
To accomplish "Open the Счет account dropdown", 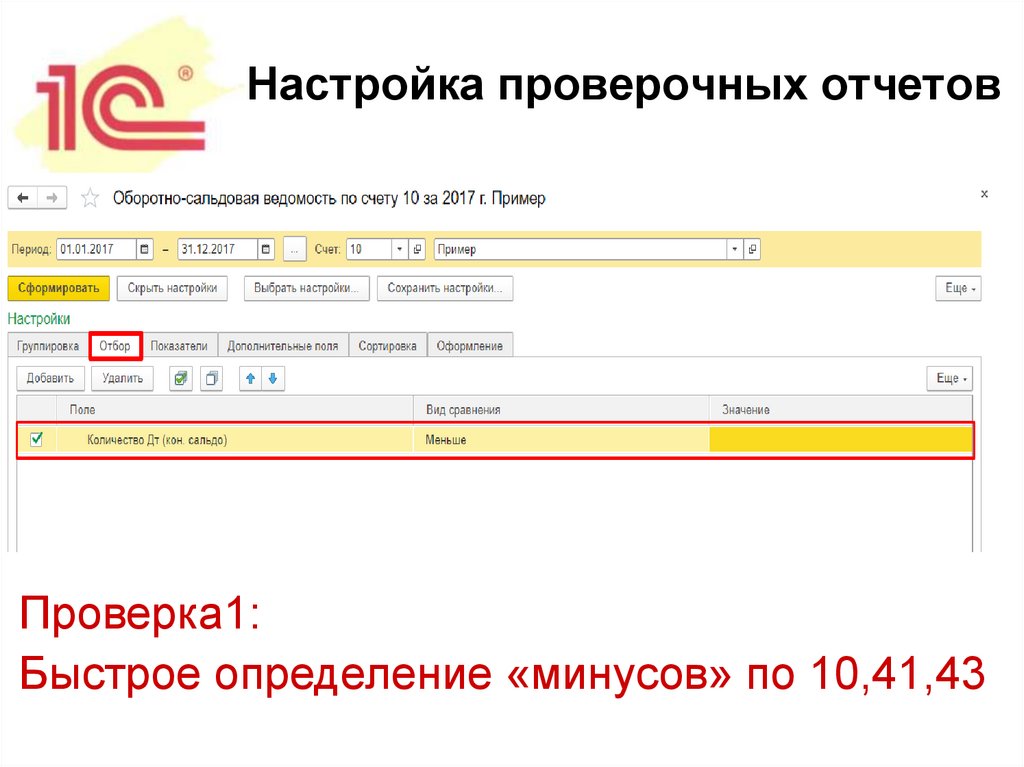I will (x=400, y=248).
